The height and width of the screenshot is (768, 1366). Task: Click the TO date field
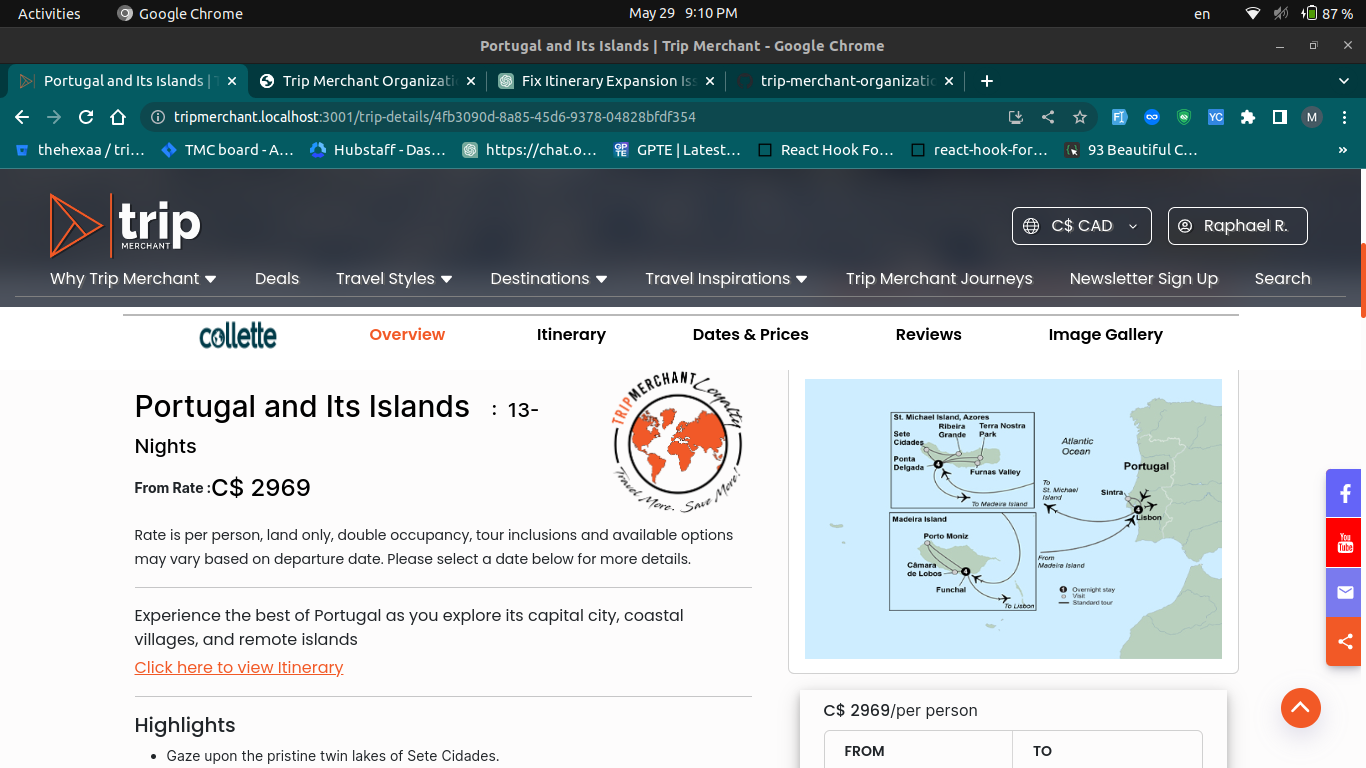[x=1107, y=750]
